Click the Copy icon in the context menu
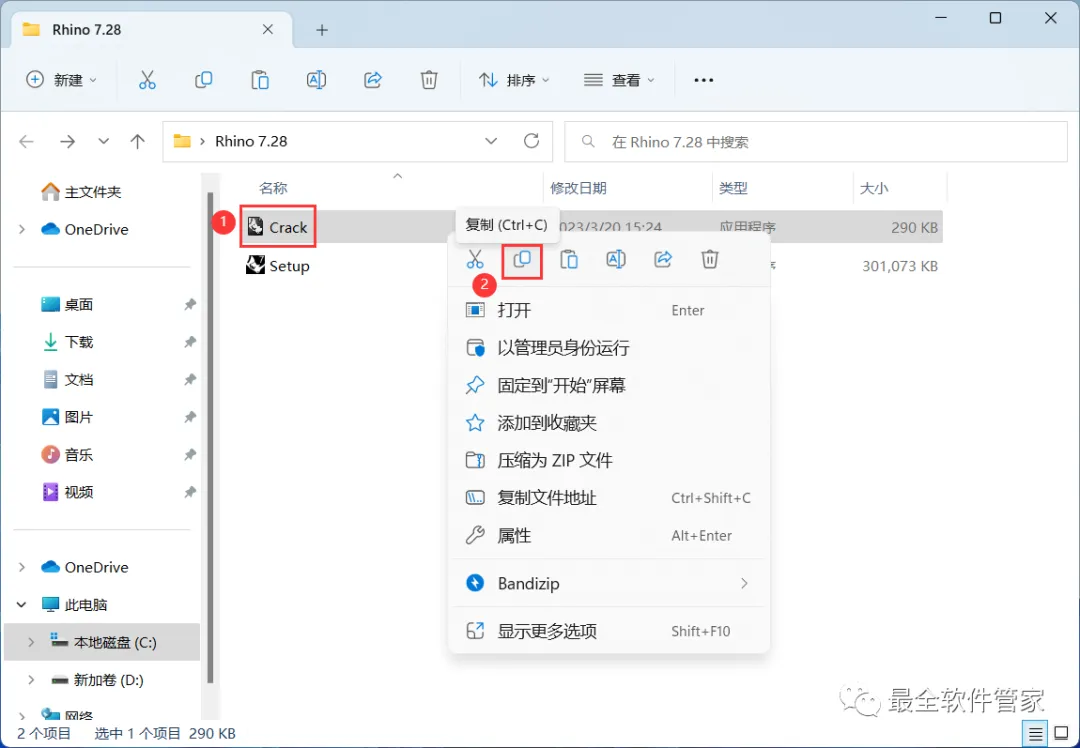The height and width of the screenshot is (748, 1080). (522, 259)
